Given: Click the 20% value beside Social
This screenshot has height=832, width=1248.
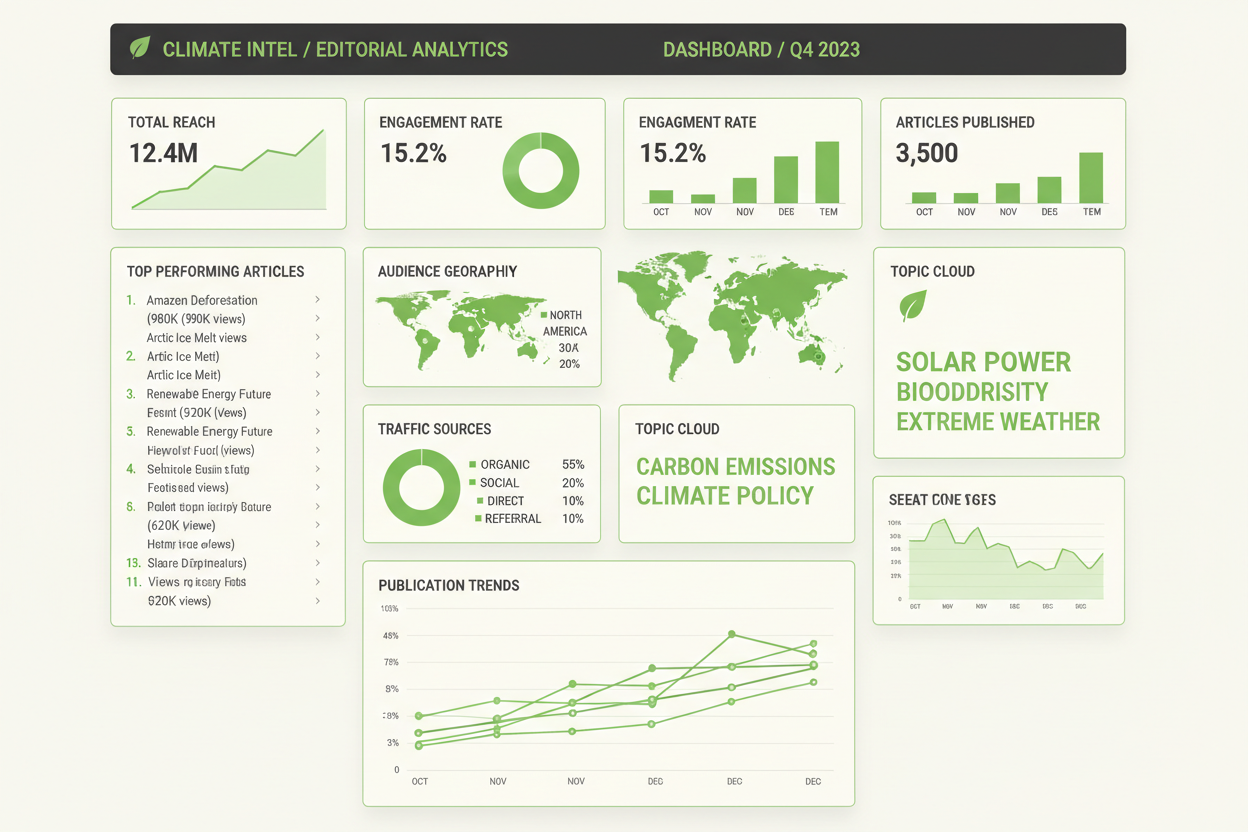Looking at the screenshot, I should tap(573, 483).
